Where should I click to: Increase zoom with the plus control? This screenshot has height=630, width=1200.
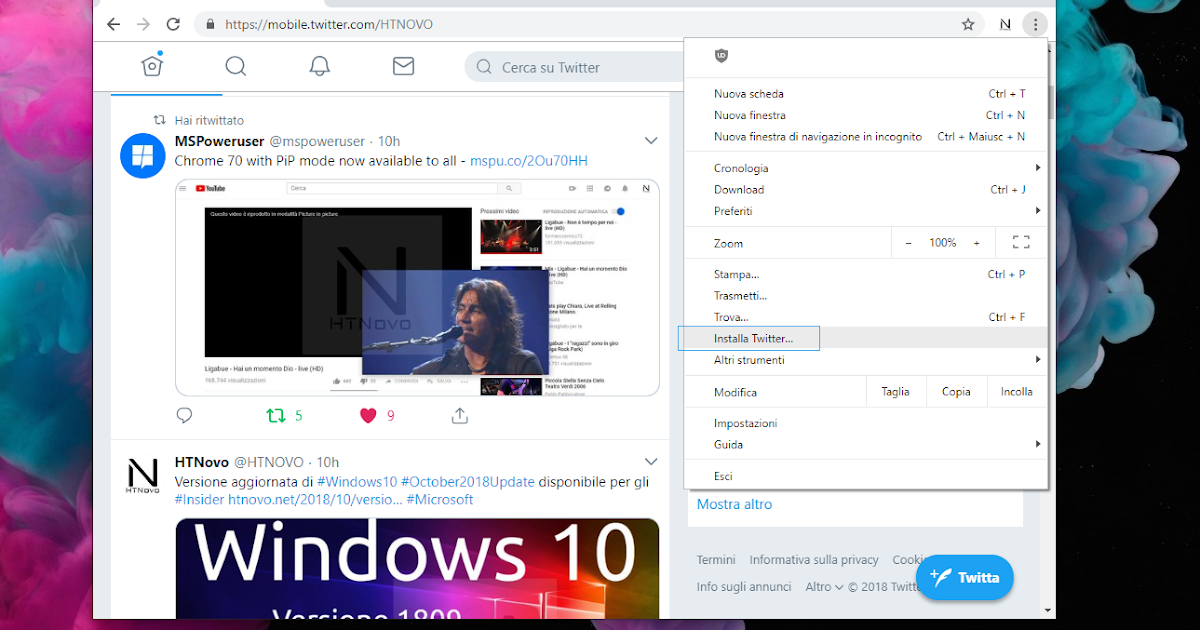[976, 242]
